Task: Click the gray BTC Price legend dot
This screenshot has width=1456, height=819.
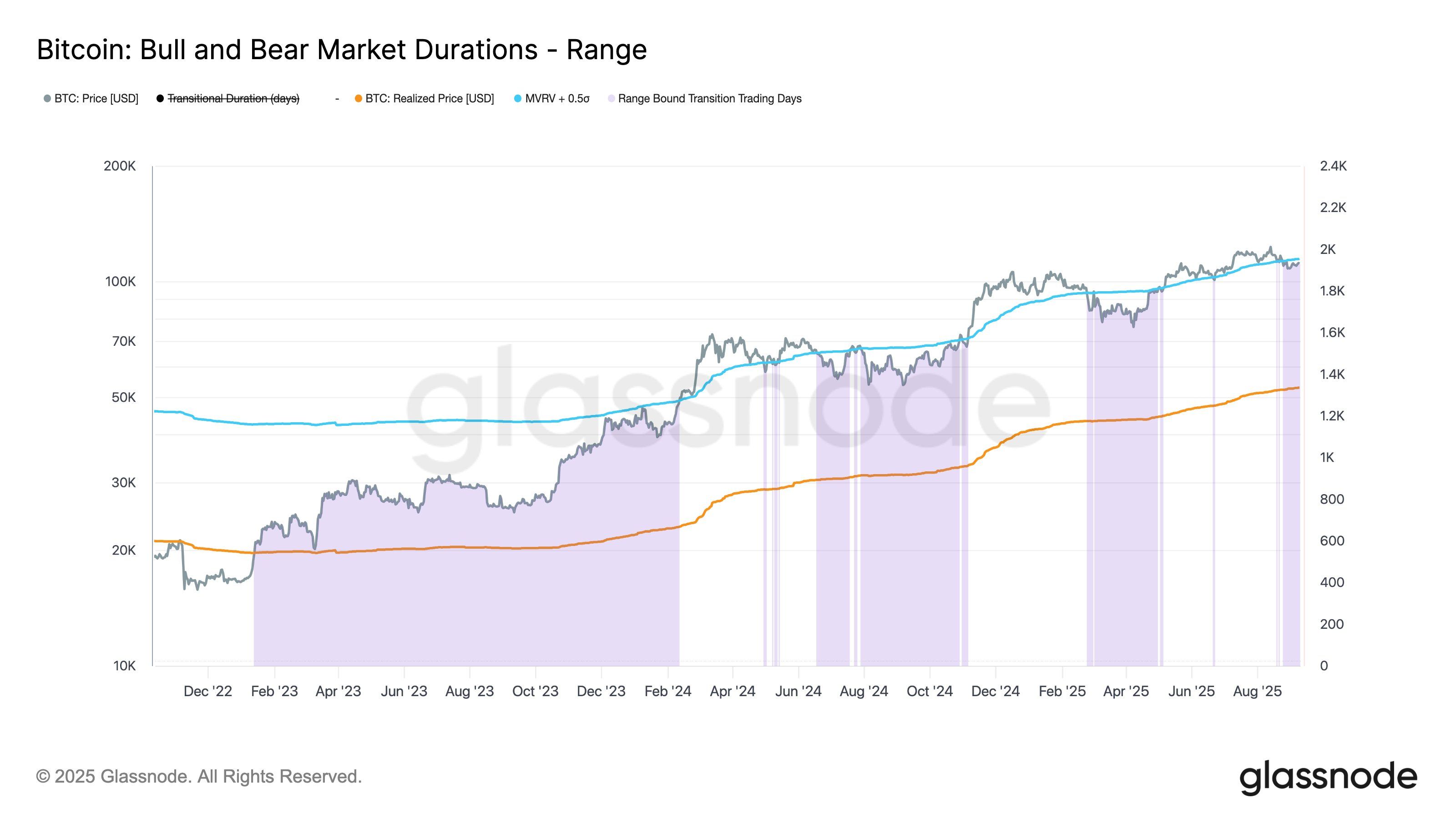Action: click(47, 99)
